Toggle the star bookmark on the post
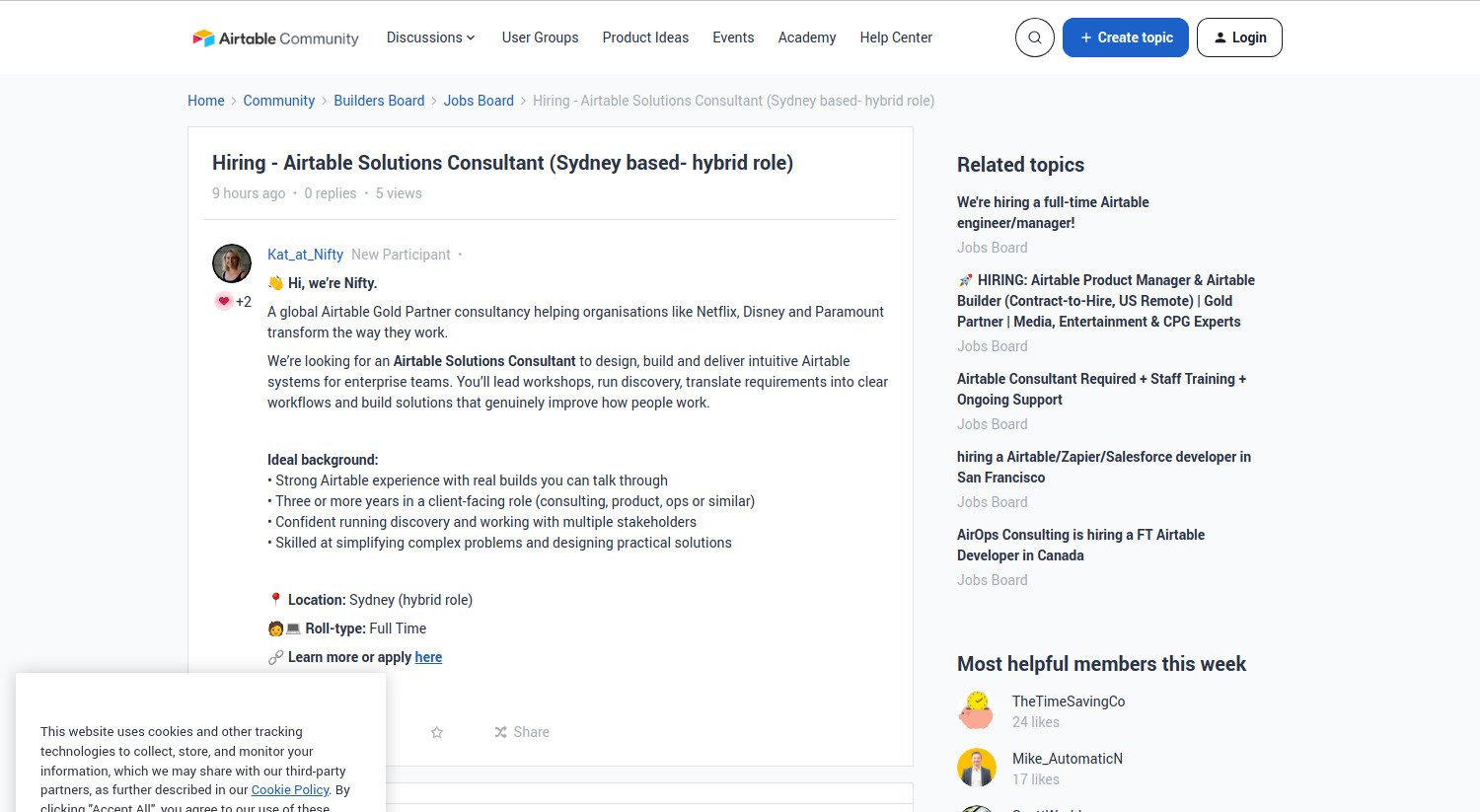Screen dimensions: 1480x812 pos(436,732)
